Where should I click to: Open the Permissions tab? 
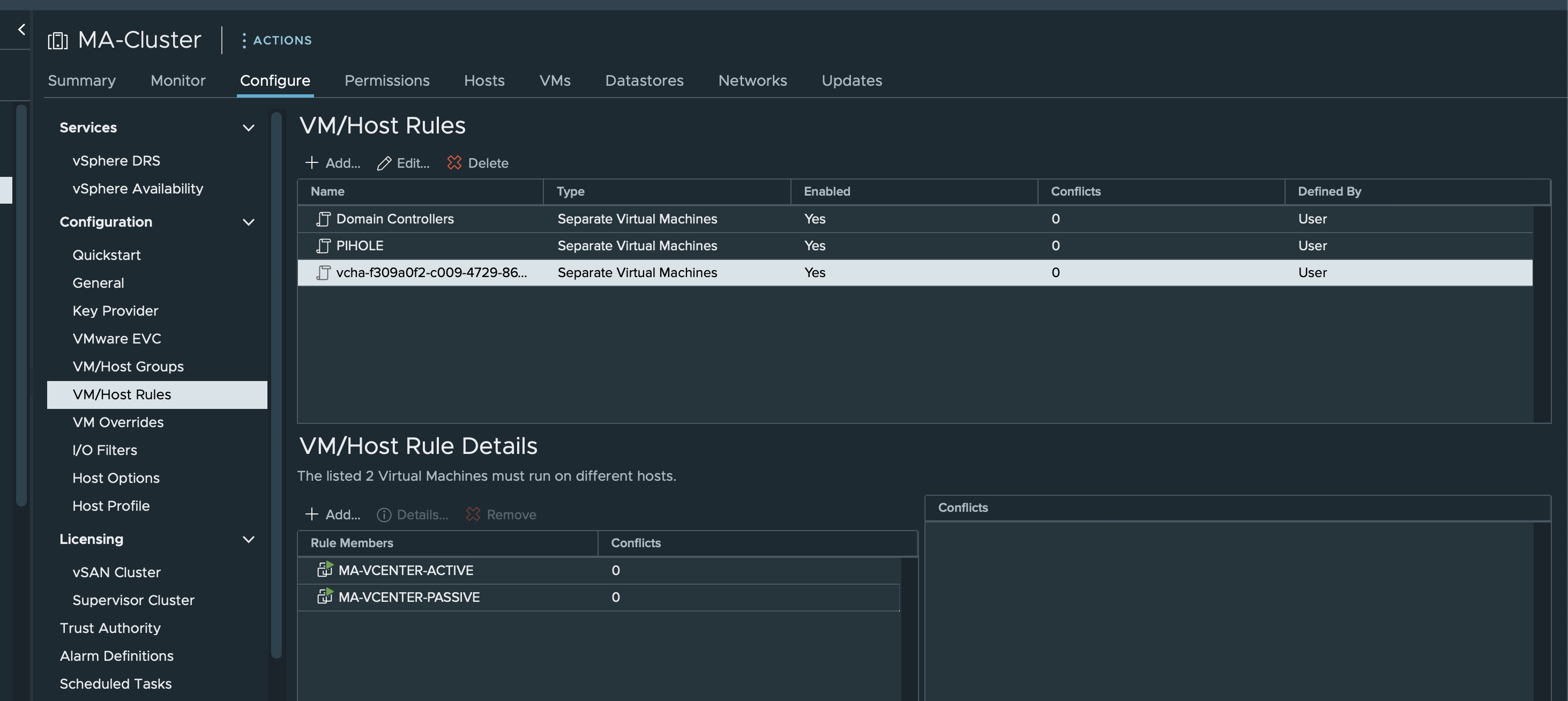(x=387, y=81)
